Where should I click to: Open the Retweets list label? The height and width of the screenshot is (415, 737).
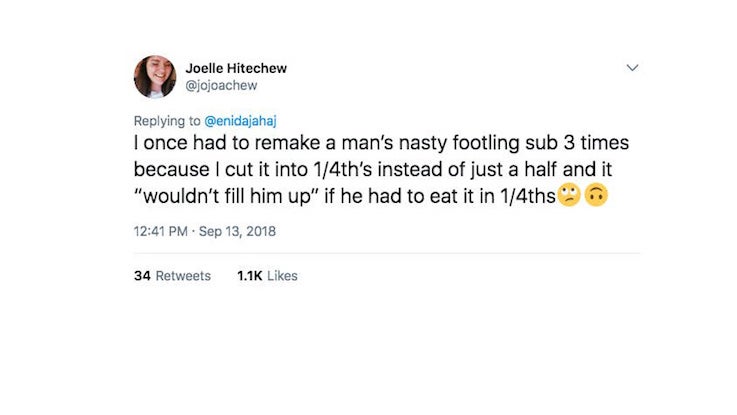pyautogui.click(x=183, y=276)
